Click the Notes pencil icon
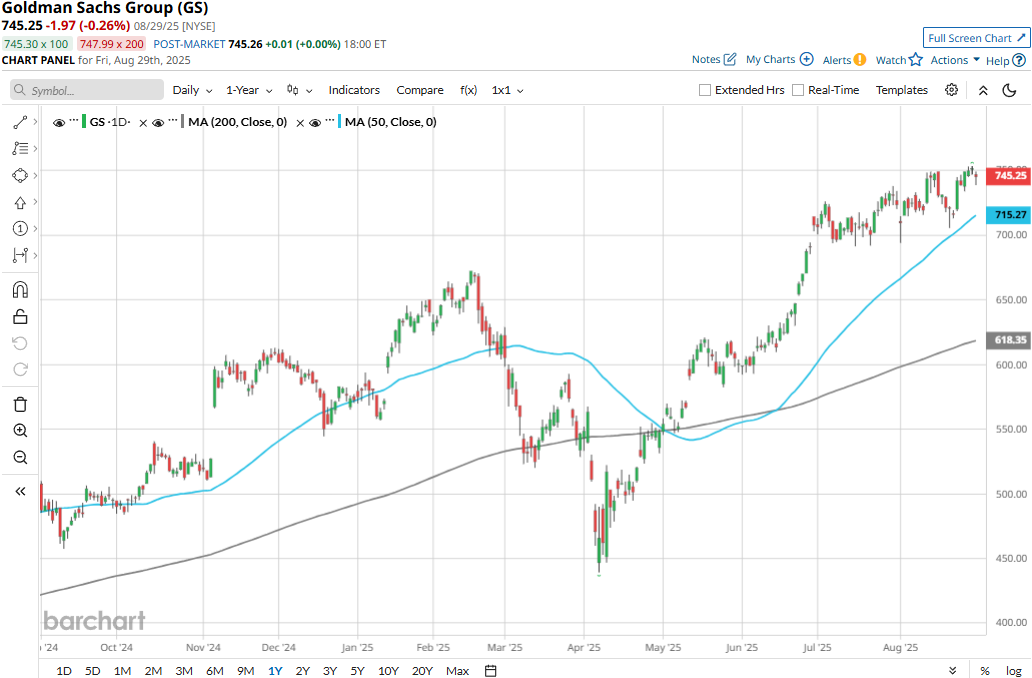Screen dimensions: 1032x678 pyautogui.click(x=730, y=59)
